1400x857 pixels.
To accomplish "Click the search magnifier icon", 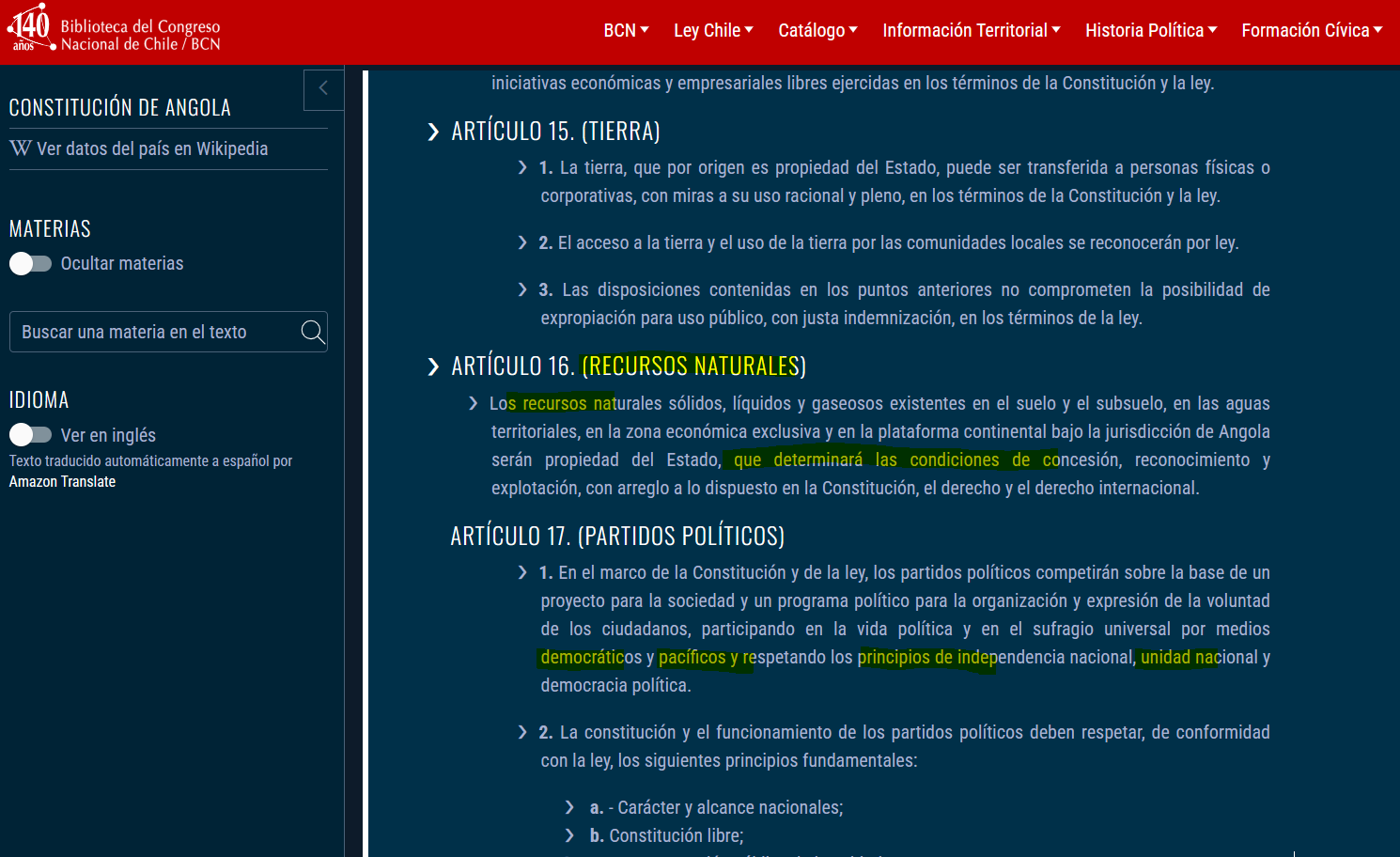I will click(313, 332).
